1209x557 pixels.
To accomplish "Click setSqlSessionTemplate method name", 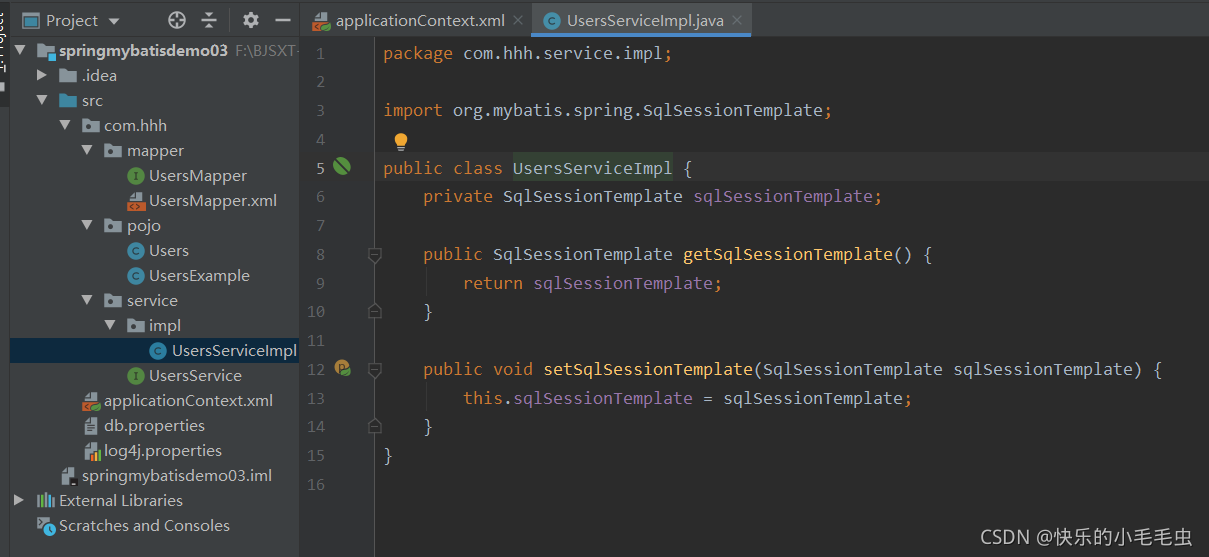I will 647,369.
